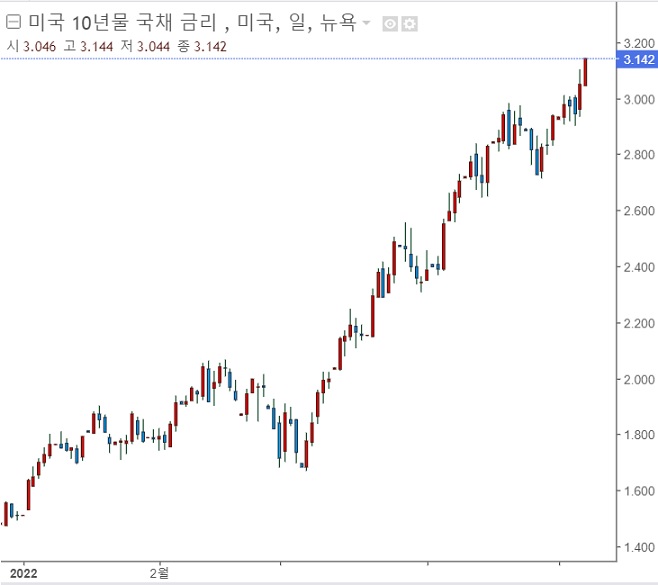Click the open value 시 3.046
Image resolution: width=658 pixels, height=585 pixels.
(x=31, y=46)
